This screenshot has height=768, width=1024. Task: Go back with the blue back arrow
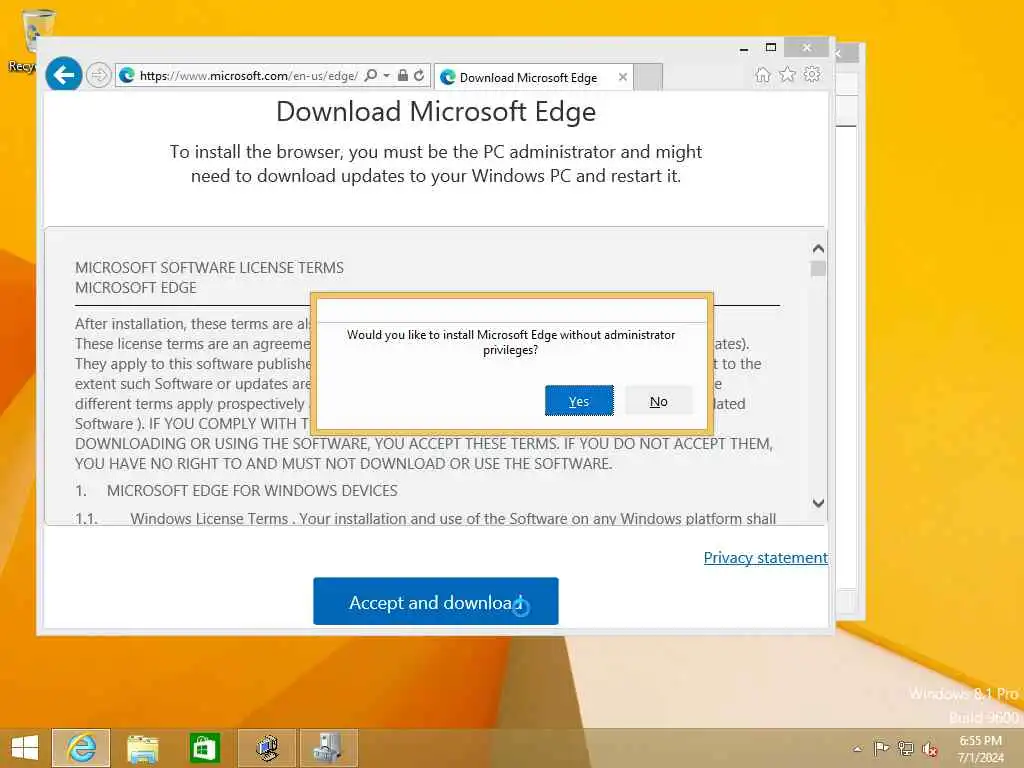click(63, 75)
